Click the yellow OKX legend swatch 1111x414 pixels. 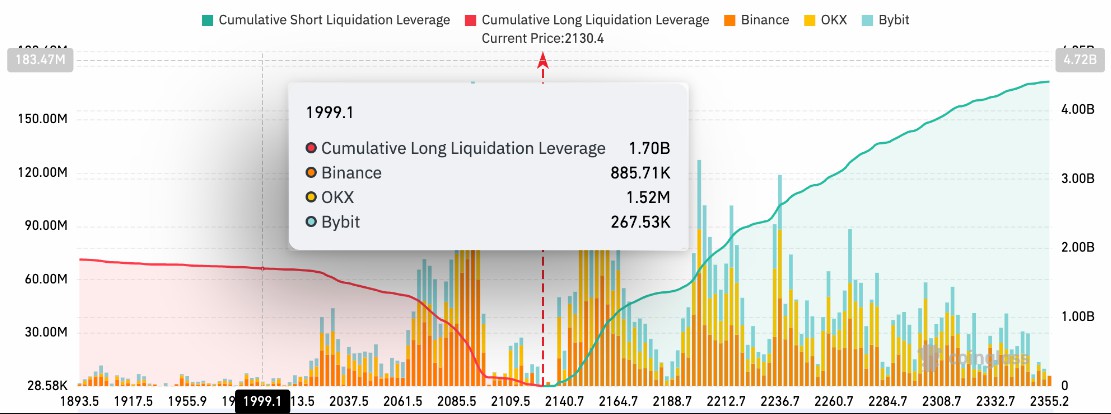tap(809, 20)
